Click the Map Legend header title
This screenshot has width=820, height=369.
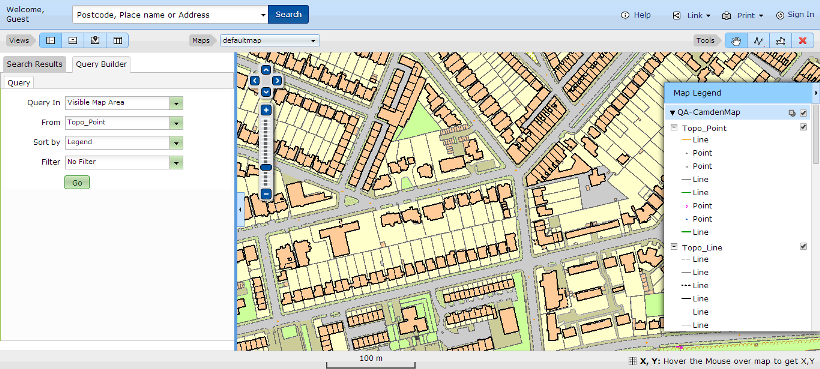(x=697, y=93)
